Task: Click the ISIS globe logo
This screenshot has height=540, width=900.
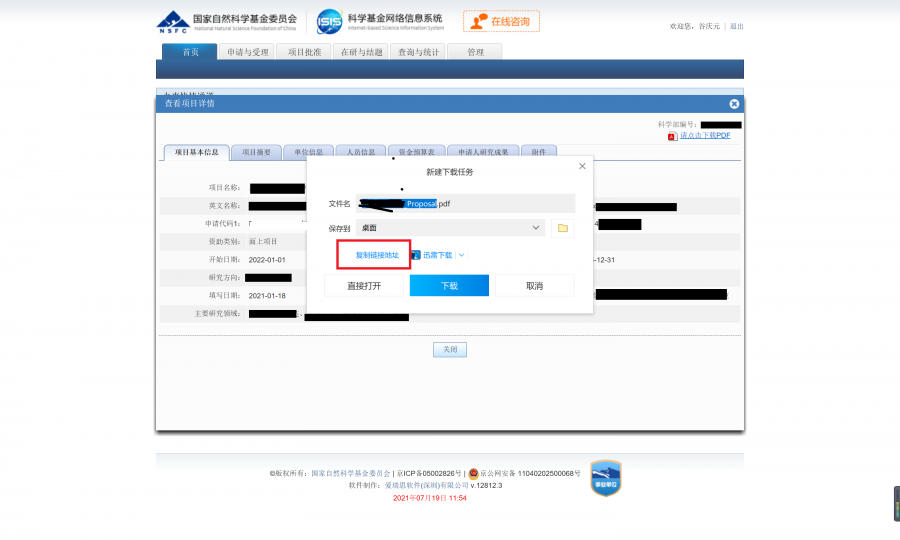Action: point(330,21)
